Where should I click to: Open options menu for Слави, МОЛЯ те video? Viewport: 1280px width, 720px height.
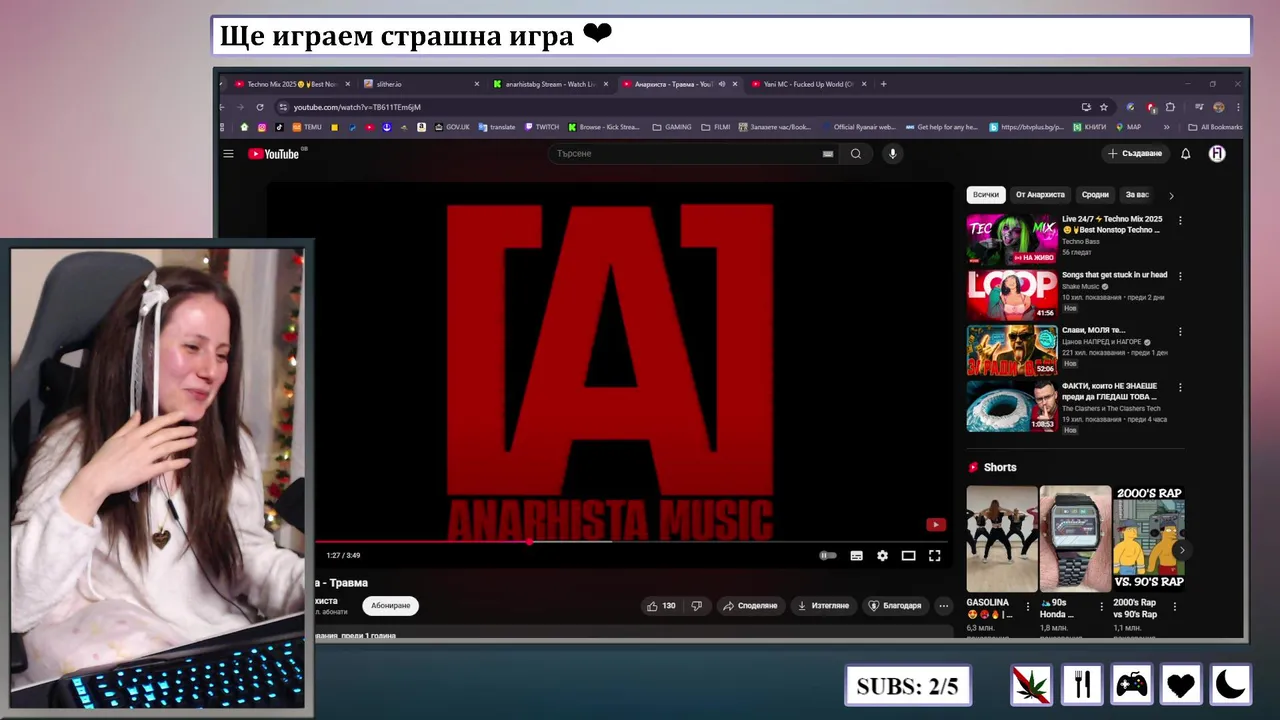pos(1180,332)
